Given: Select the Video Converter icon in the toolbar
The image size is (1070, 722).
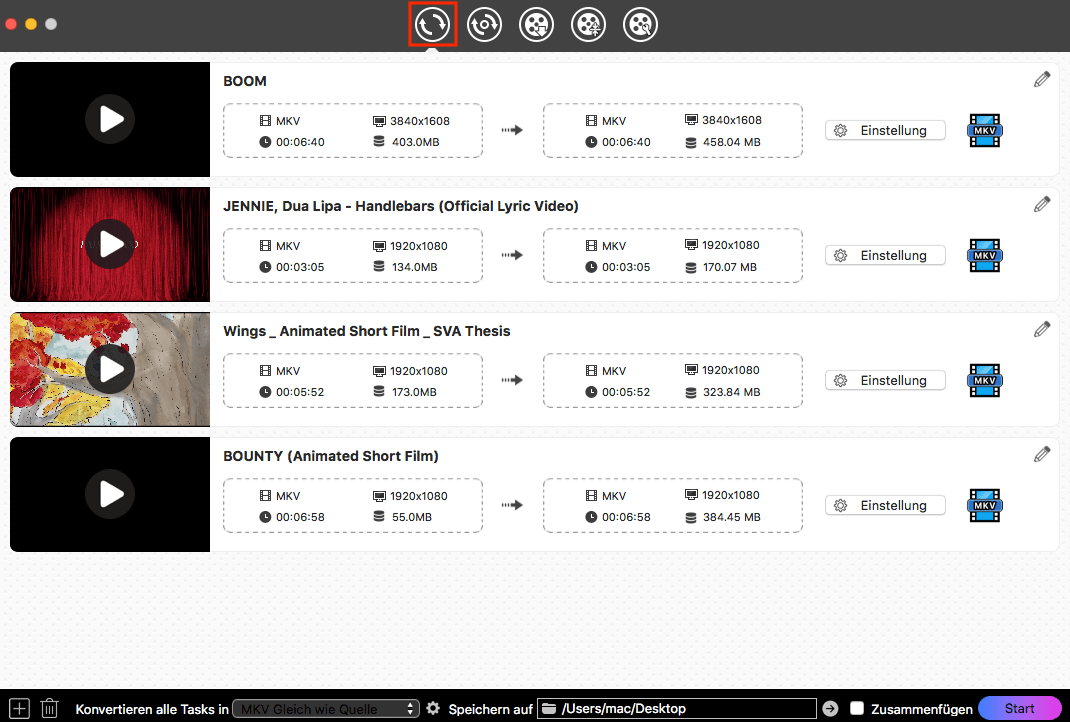Looking at the screenshot, I should pos(432,24).
